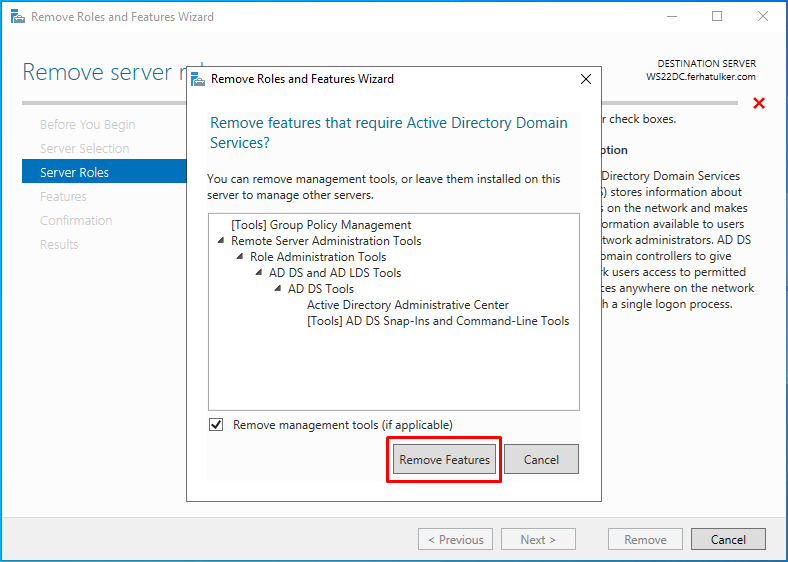The width and height of the screenshot is (788, 562).
Task: Select Remote Server Administration Tools text
Action: (x=326, y=241)
